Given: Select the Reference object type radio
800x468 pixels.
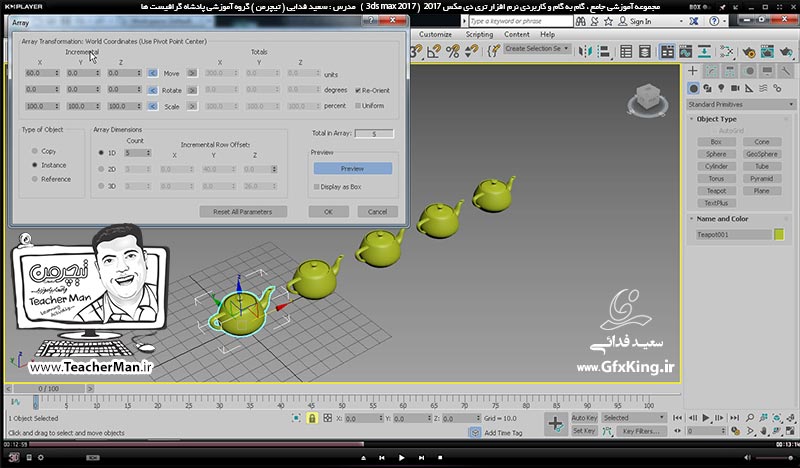Looking at the screenshot, I should click(x=35, y=179).
